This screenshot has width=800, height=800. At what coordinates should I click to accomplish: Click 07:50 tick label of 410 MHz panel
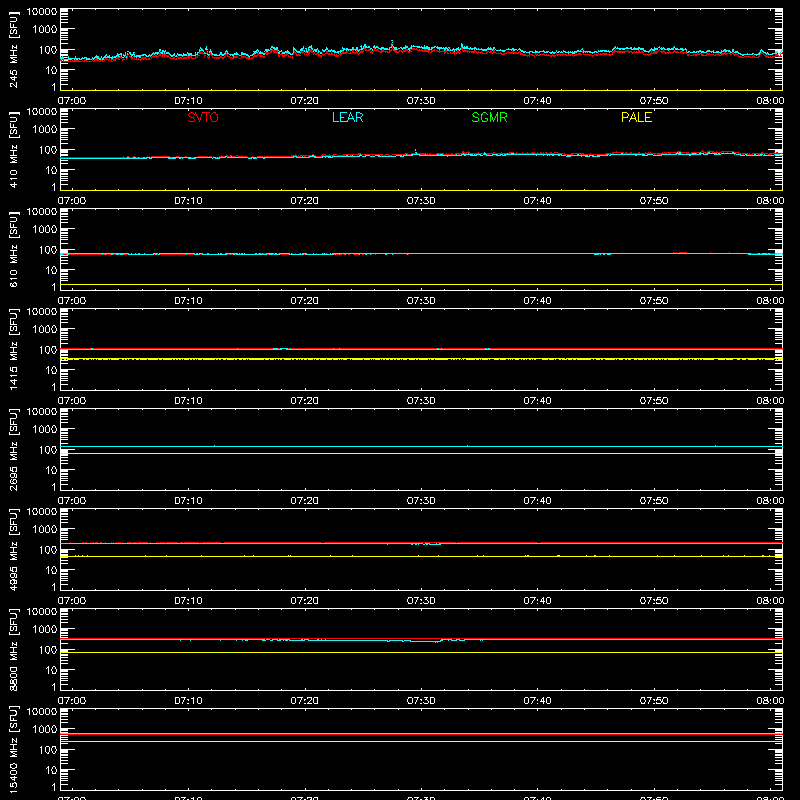click(x=654, y=201)
